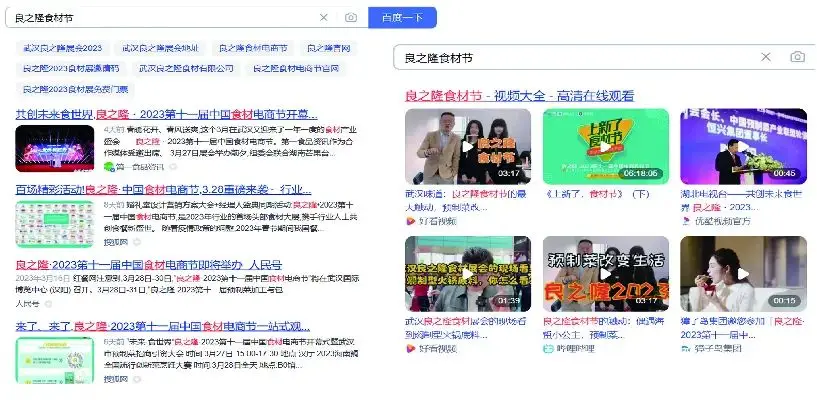Open video title 湖北电视台——共创未来食世界
This screenshot has width=817, height=400.
741,201
